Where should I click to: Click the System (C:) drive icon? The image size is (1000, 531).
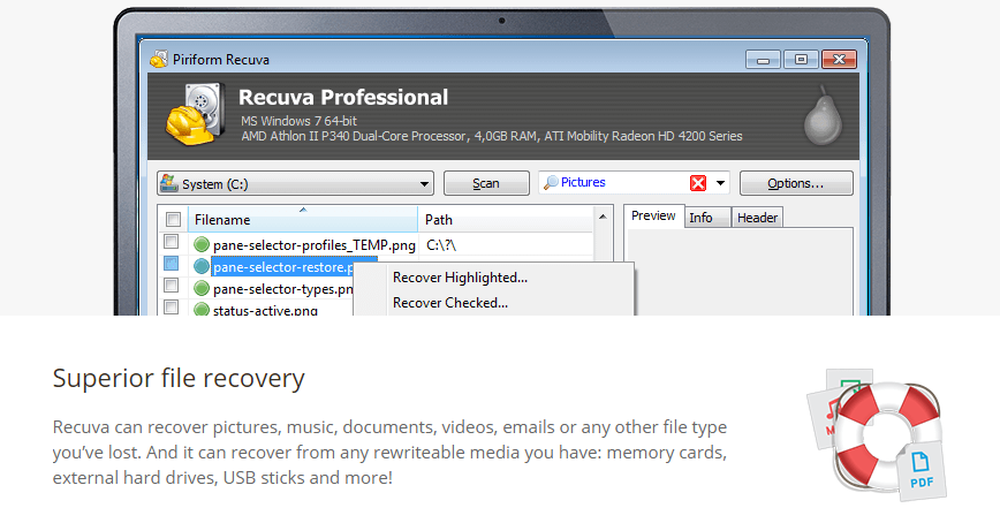point(169,183)
